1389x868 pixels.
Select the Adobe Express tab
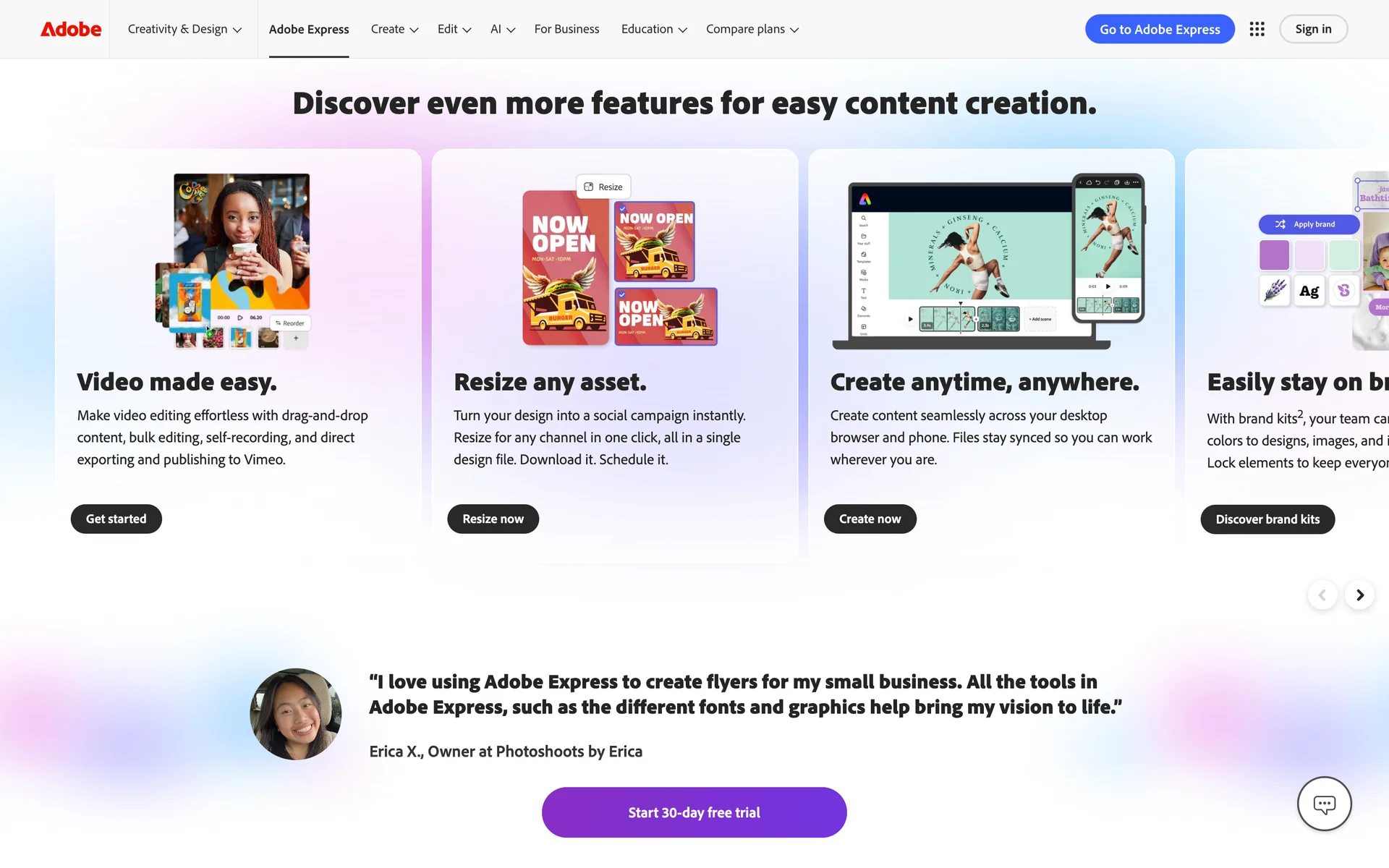pyautogui.click(x=309, y=29)
